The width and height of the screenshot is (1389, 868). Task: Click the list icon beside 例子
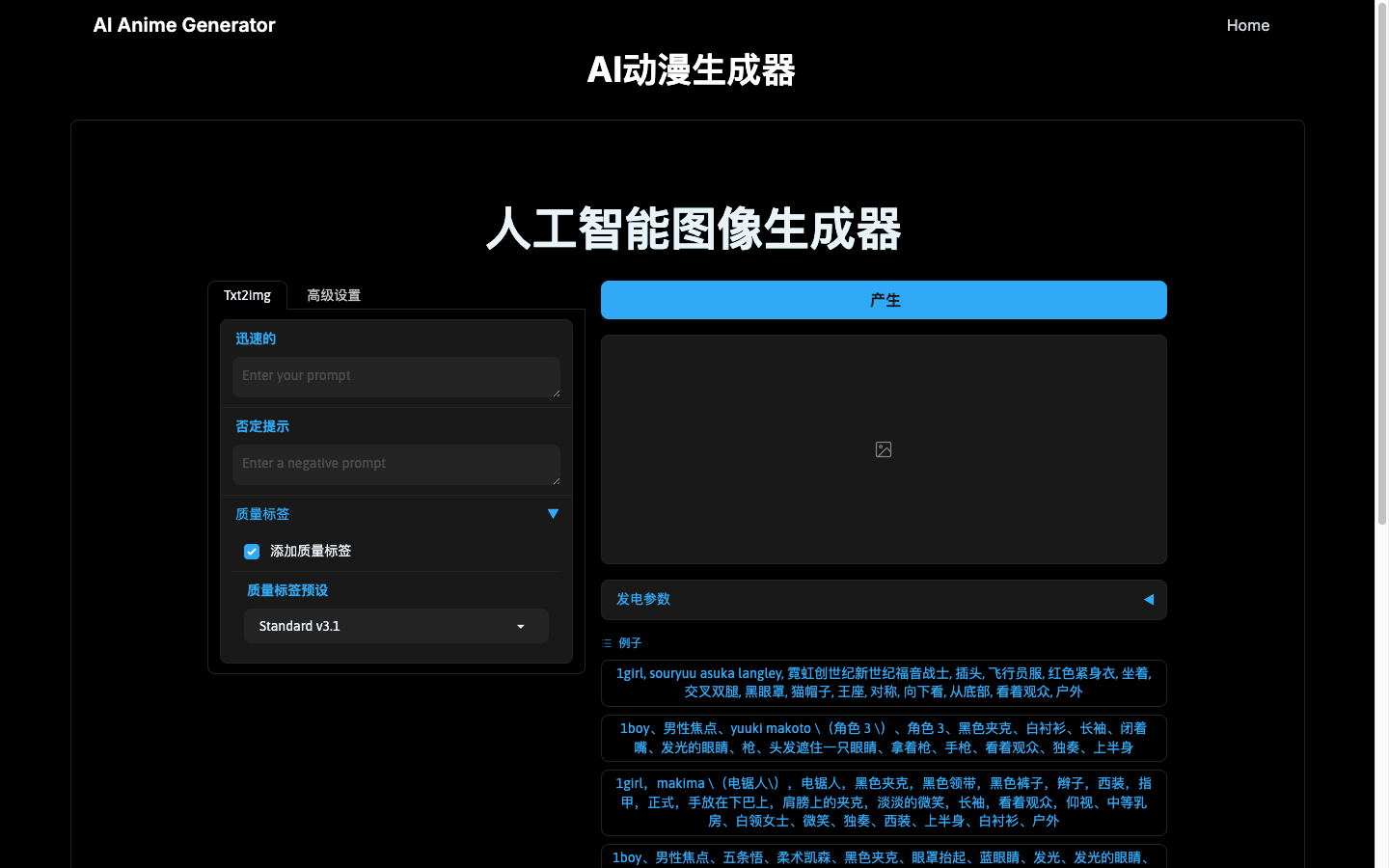[x=609, y=642]
